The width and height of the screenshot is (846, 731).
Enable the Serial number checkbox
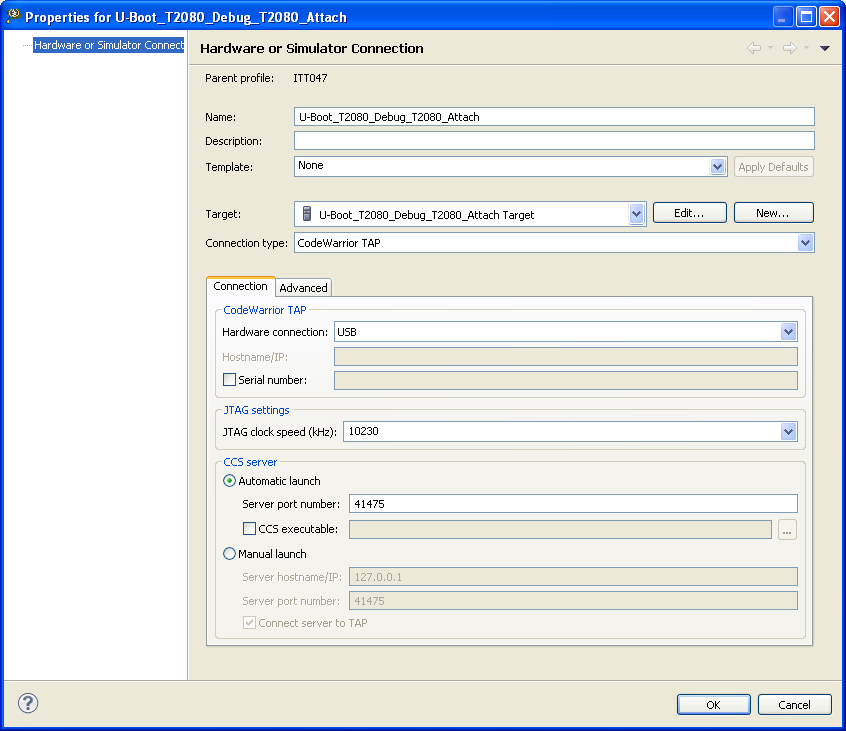229,380
